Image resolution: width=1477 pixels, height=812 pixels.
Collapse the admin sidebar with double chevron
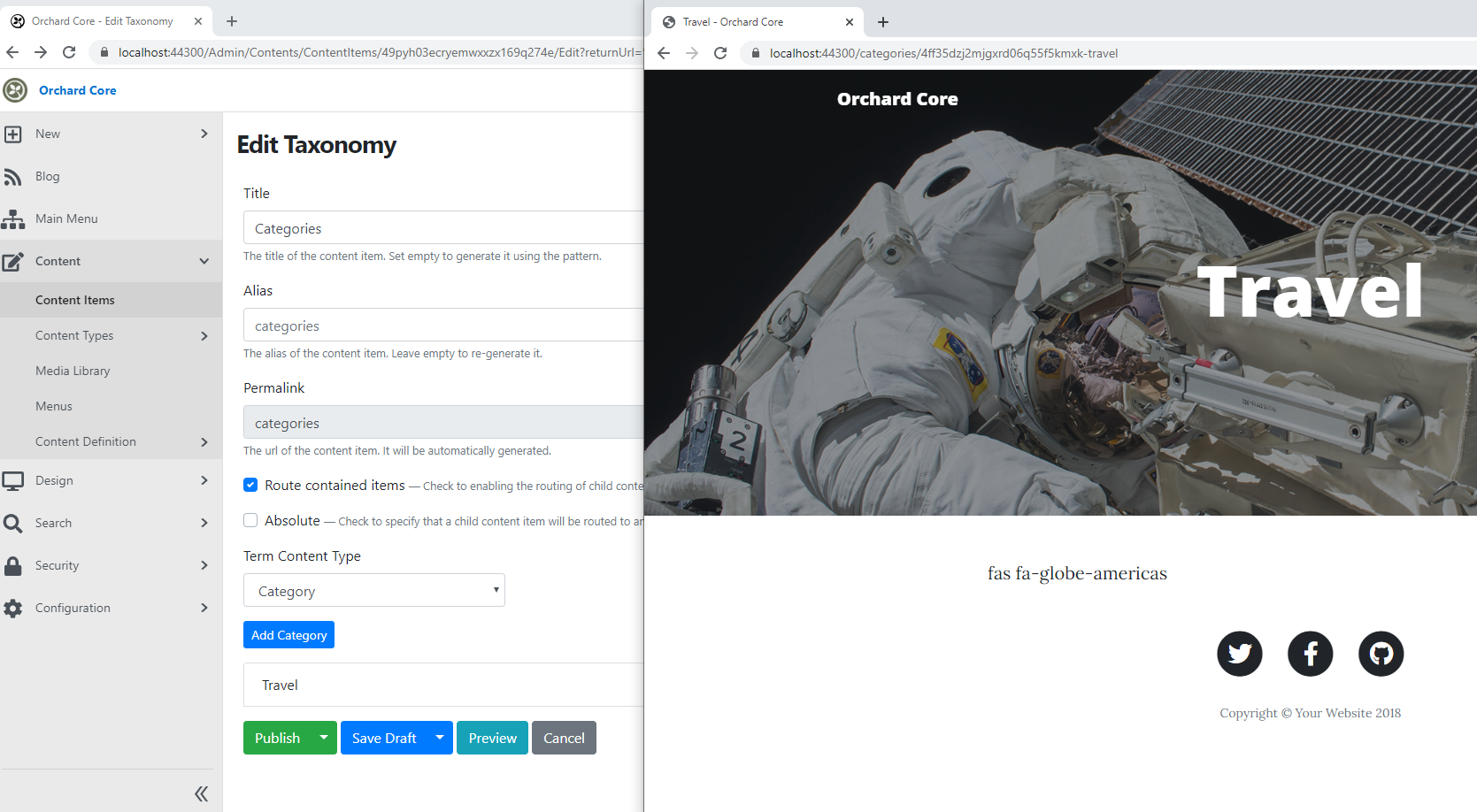coord(202,793)
